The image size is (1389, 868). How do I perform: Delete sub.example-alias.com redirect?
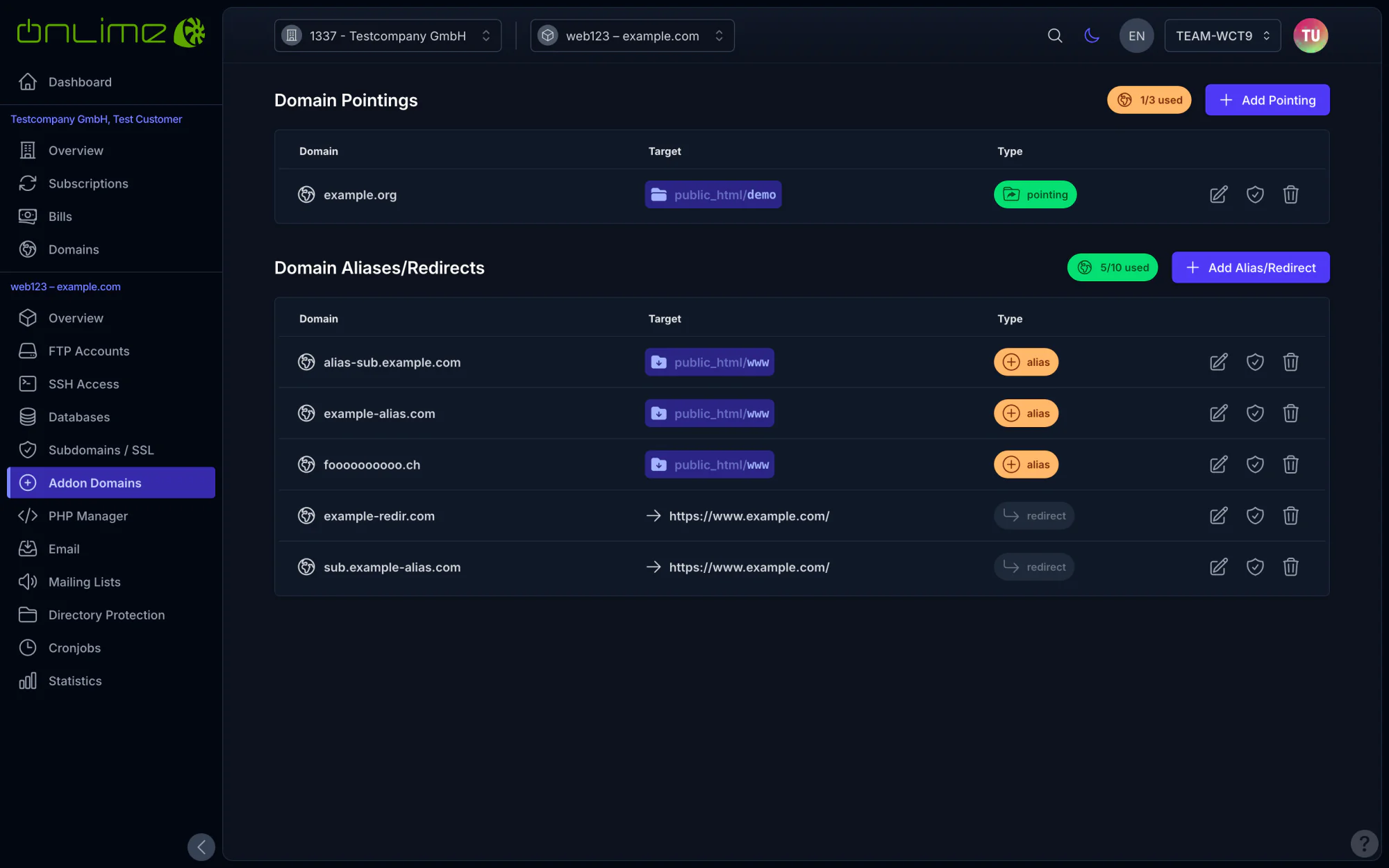(x=1291, y=567)
